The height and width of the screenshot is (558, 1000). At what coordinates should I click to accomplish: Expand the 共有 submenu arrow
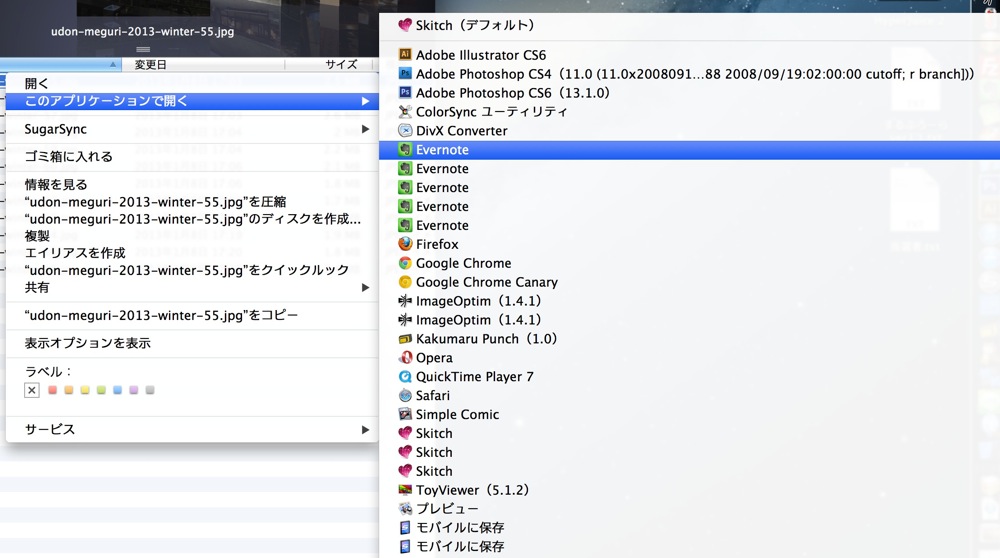pos(365,288)
